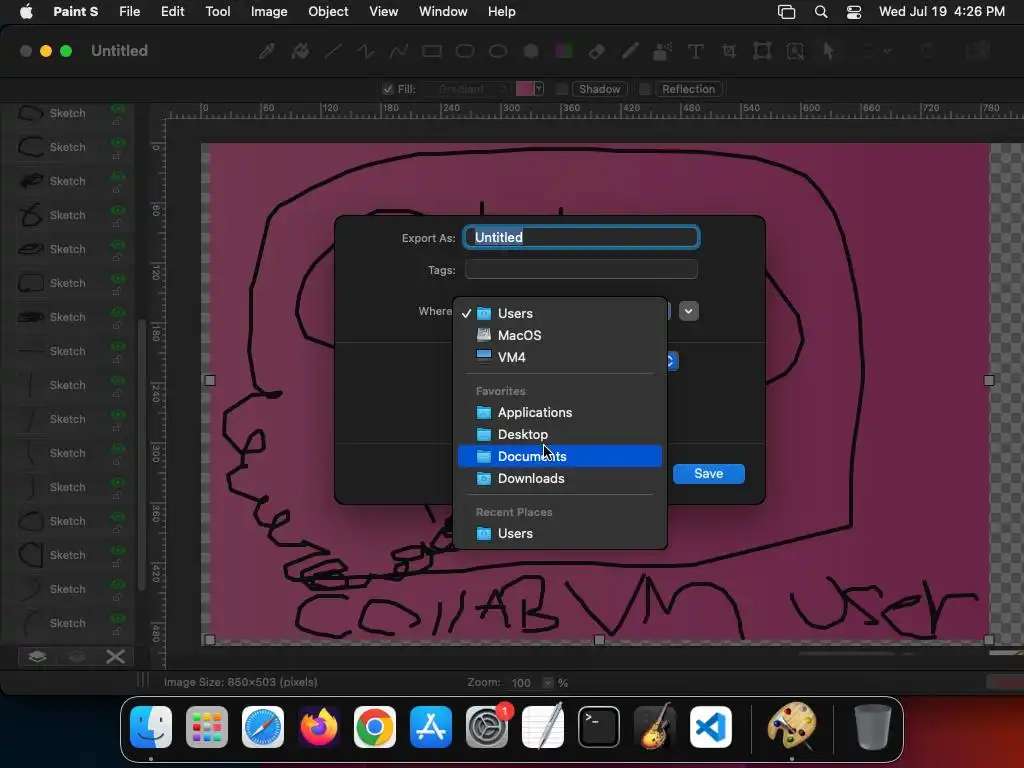
Task: Open the Tool menu
Action: 217,12
